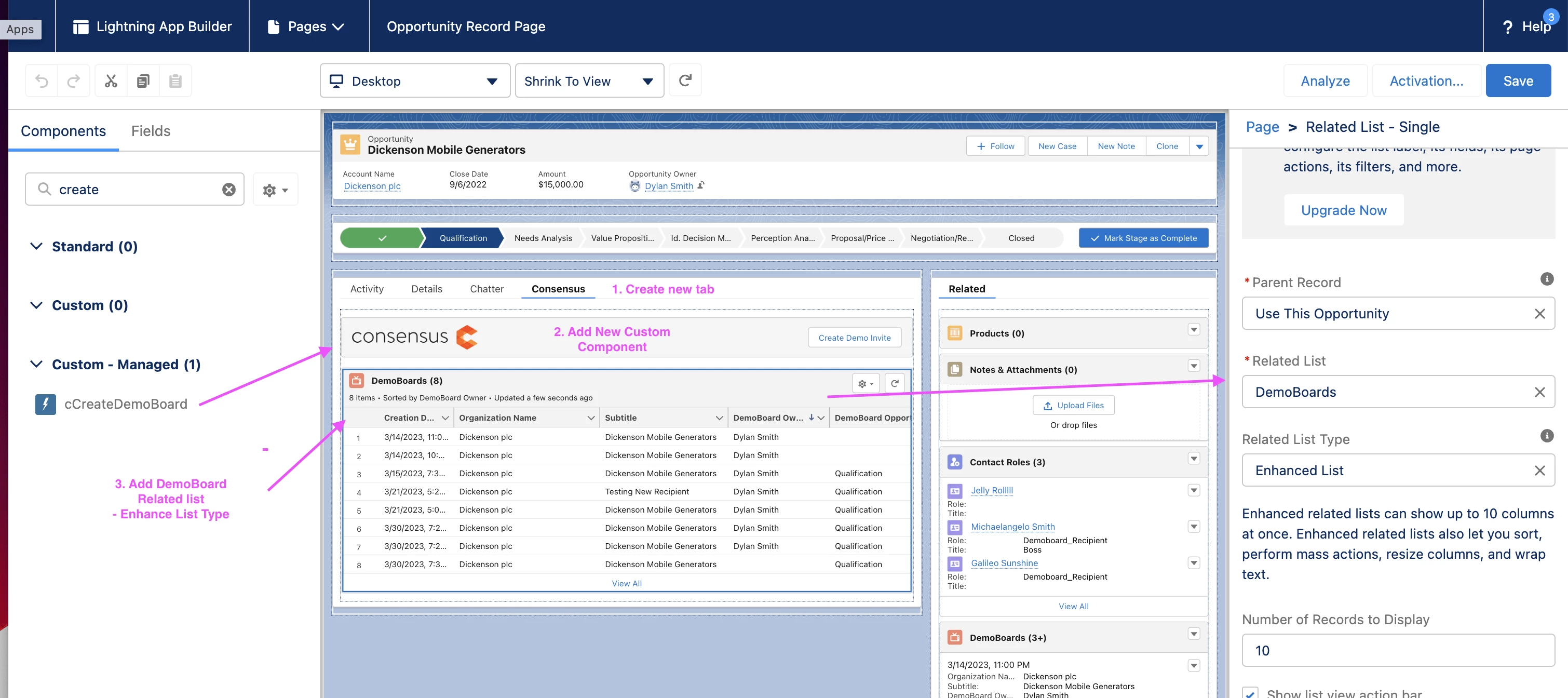This screenshot has width=1568, height=698.
Task: Click the completed green stage checkmark
Action: tap(382, 238)
